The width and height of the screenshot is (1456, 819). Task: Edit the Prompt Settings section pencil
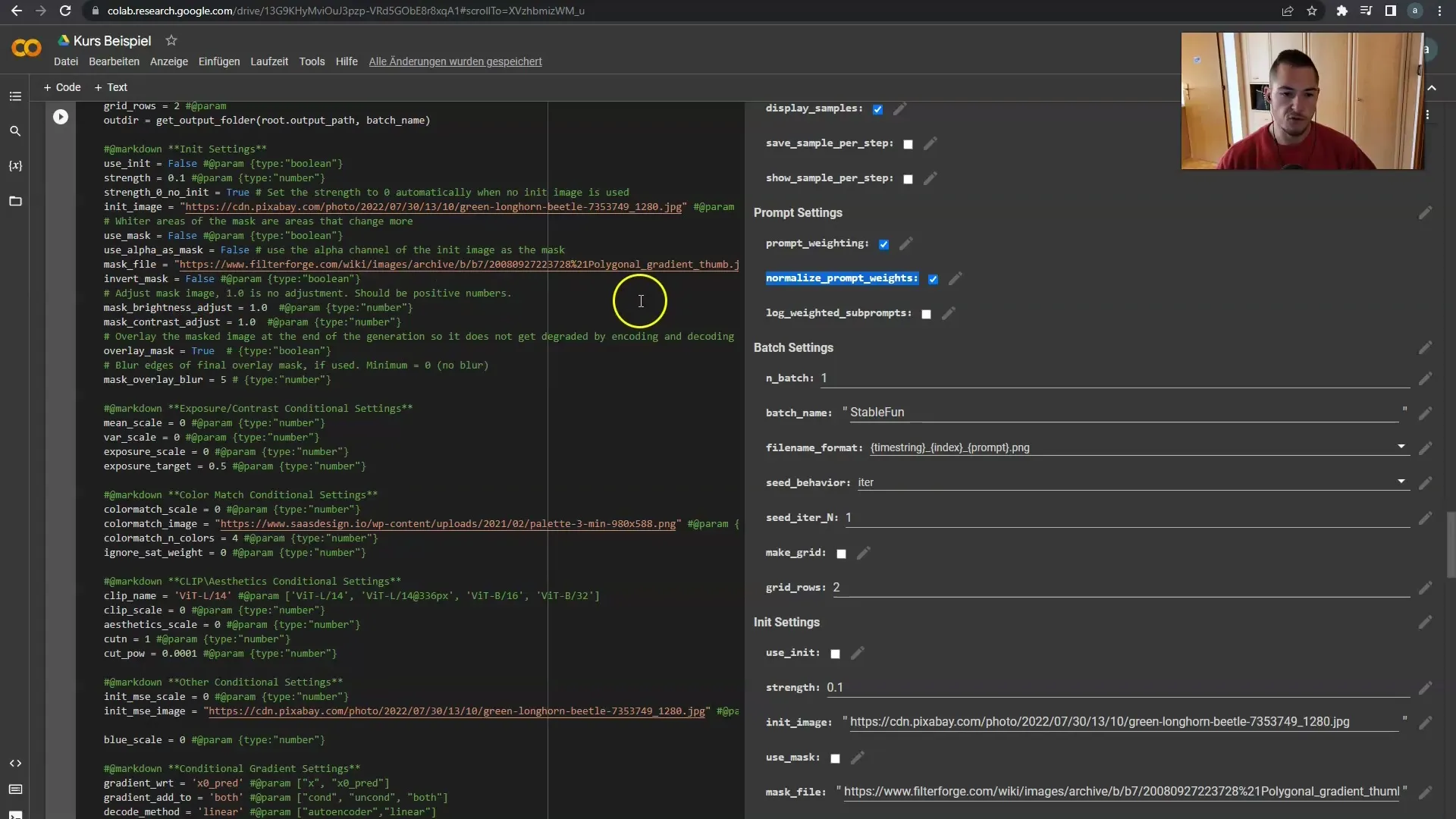tap(1426, 213)
